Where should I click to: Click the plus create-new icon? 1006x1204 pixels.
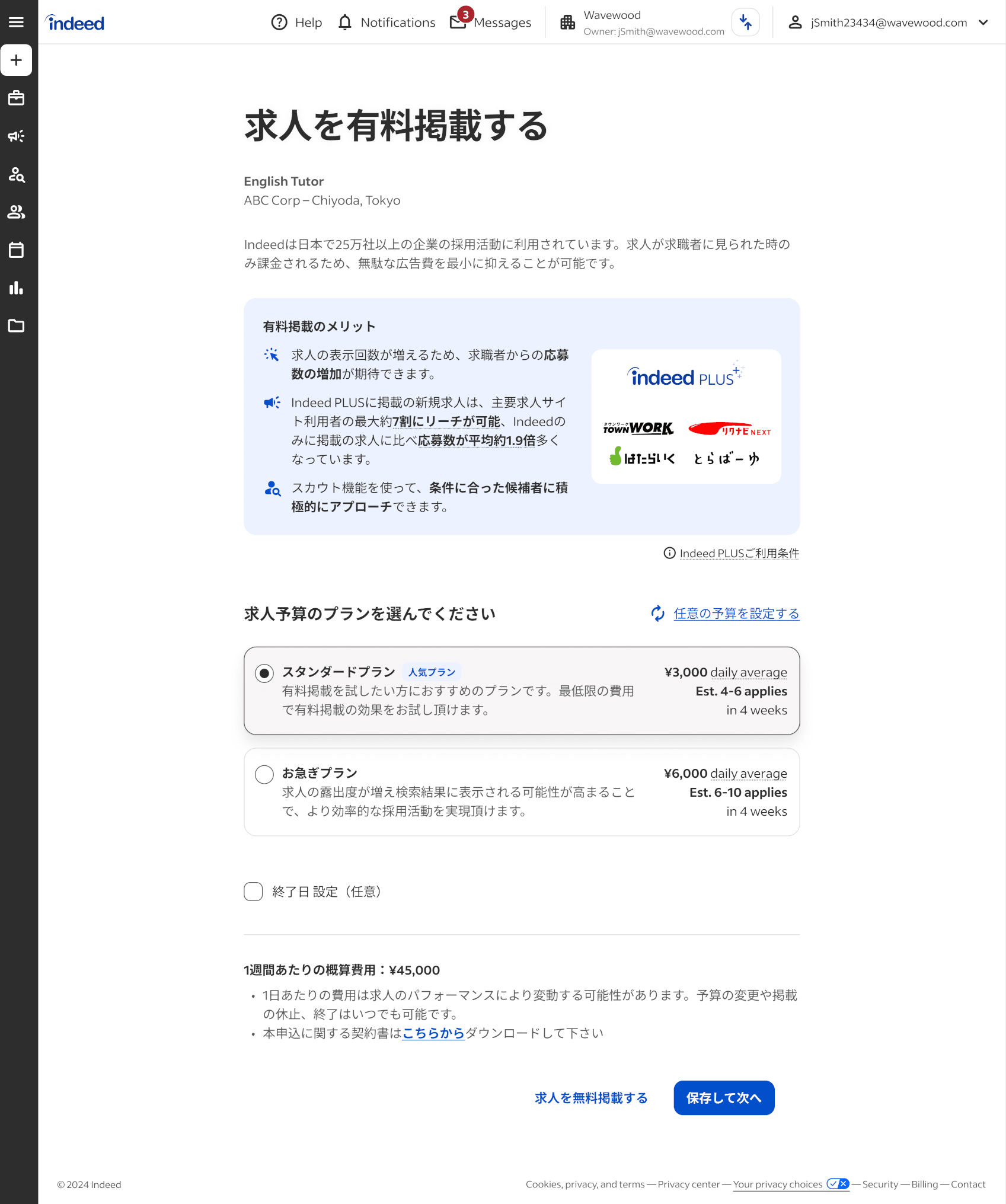click(x=16, y=60)
